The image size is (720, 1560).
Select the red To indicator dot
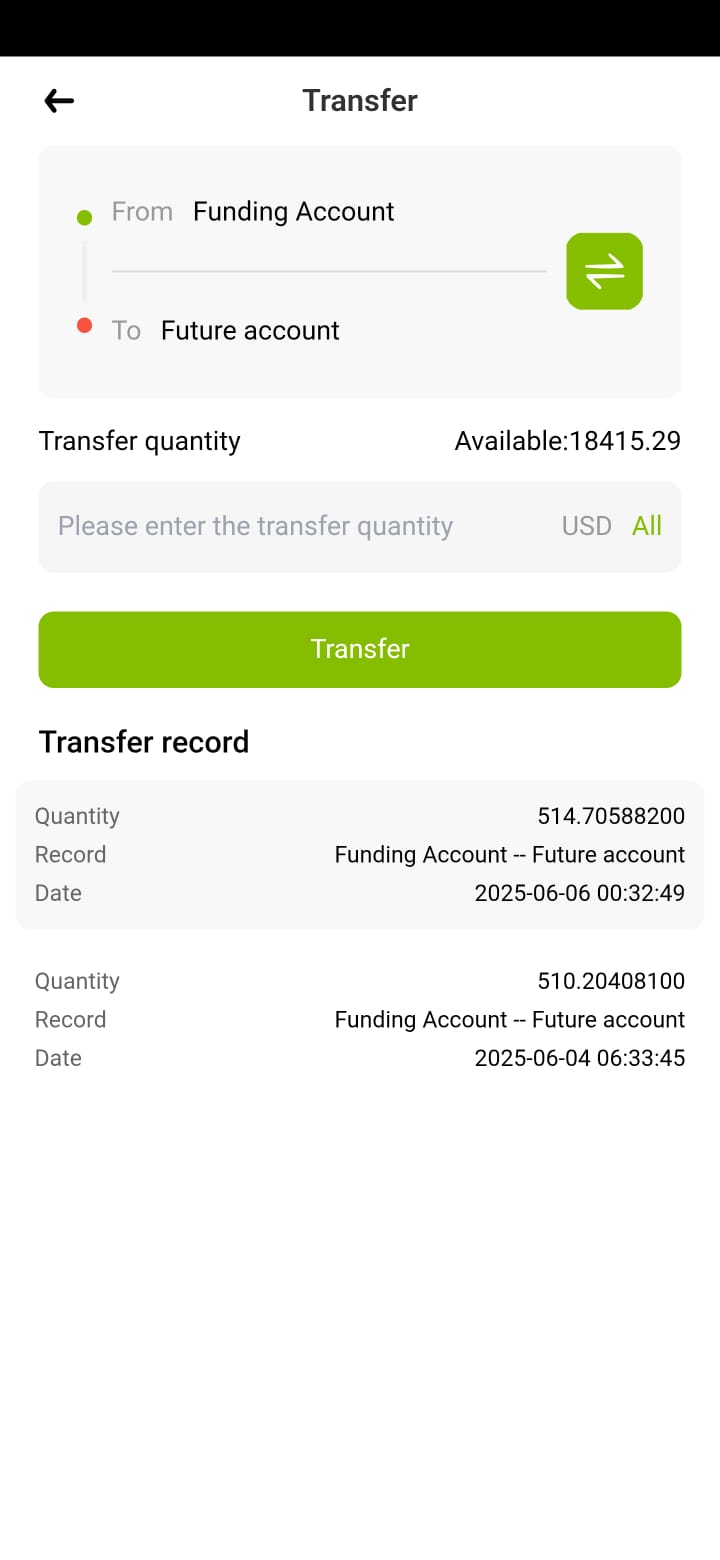[84, 325]
